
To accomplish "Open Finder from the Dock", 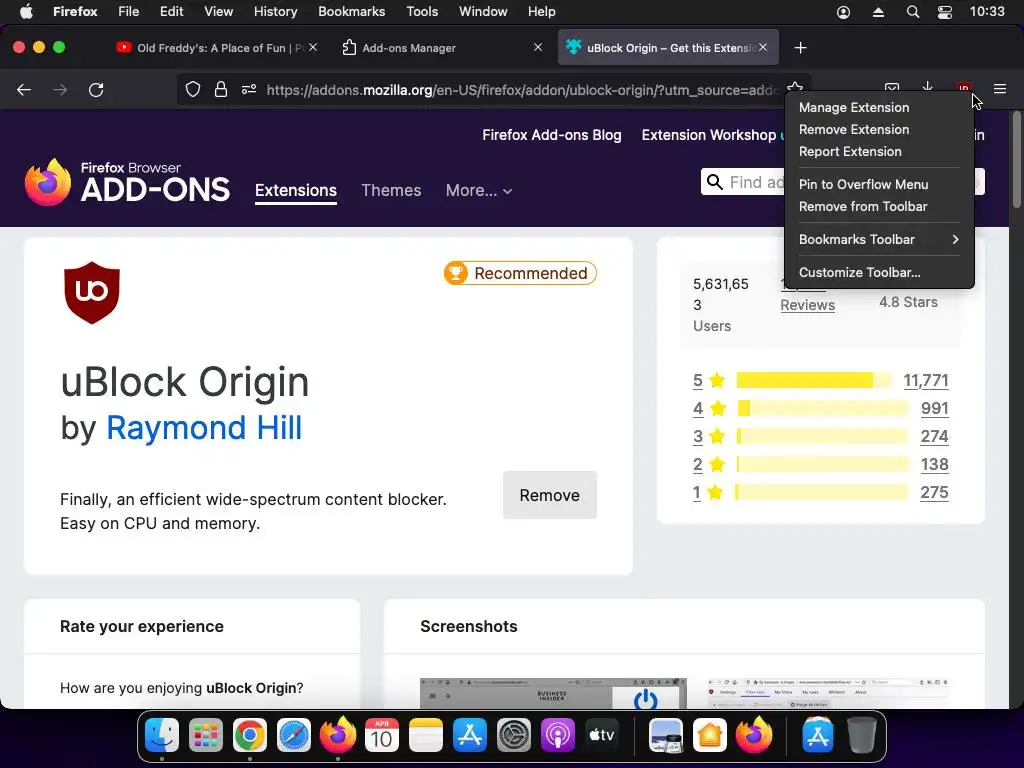I will point(161,735).
